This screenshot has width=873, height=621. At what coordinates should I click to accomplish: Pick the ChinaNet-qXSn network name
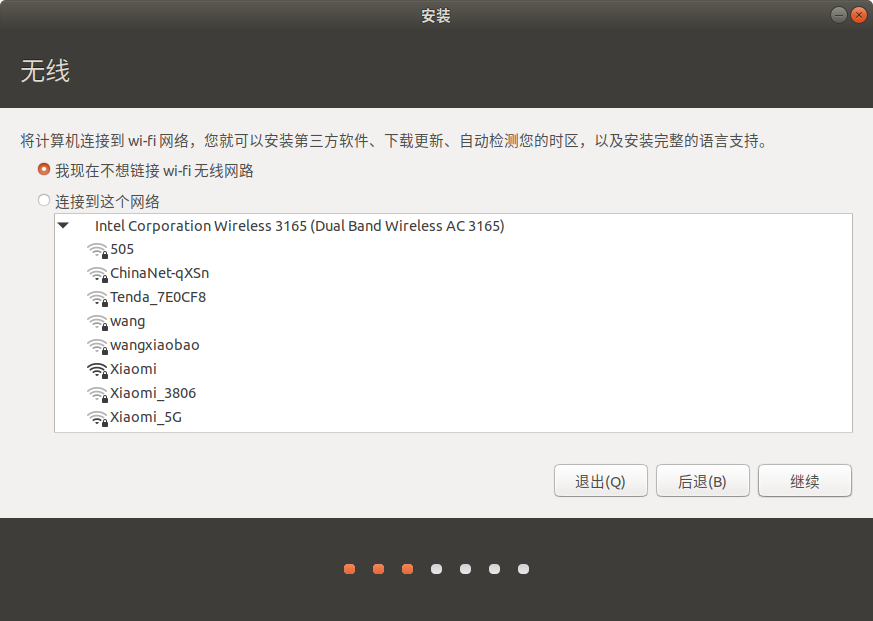[x=160, y=273]
